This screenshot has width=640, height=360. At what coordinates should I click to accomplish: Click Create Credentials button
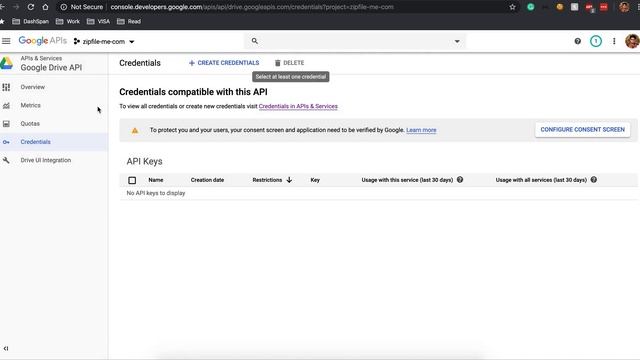(x=224, y=63)
